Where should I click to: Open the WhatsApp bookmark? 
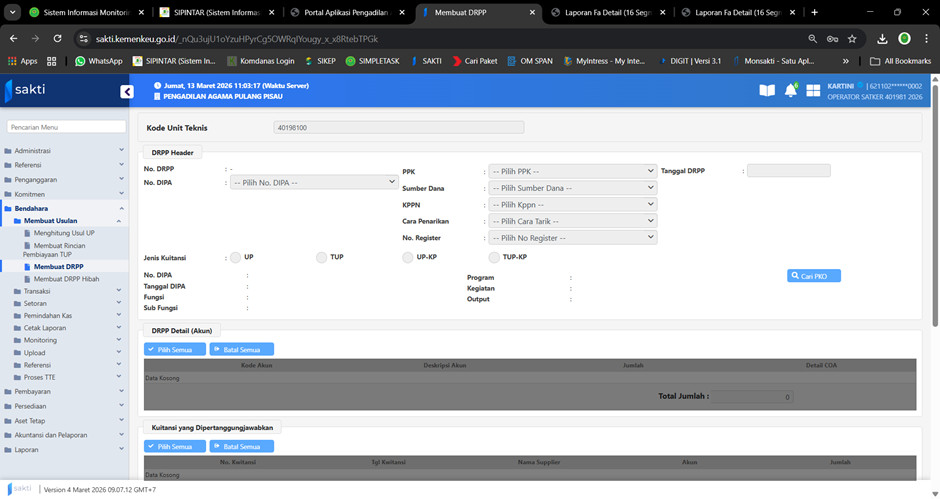point(98,61)
